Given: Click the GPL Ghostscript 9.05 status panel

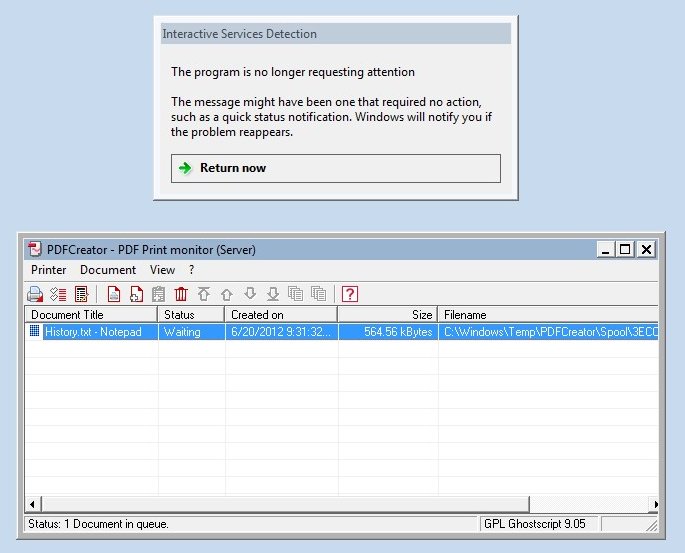Looking at the screenshot, I should (539, 524).
